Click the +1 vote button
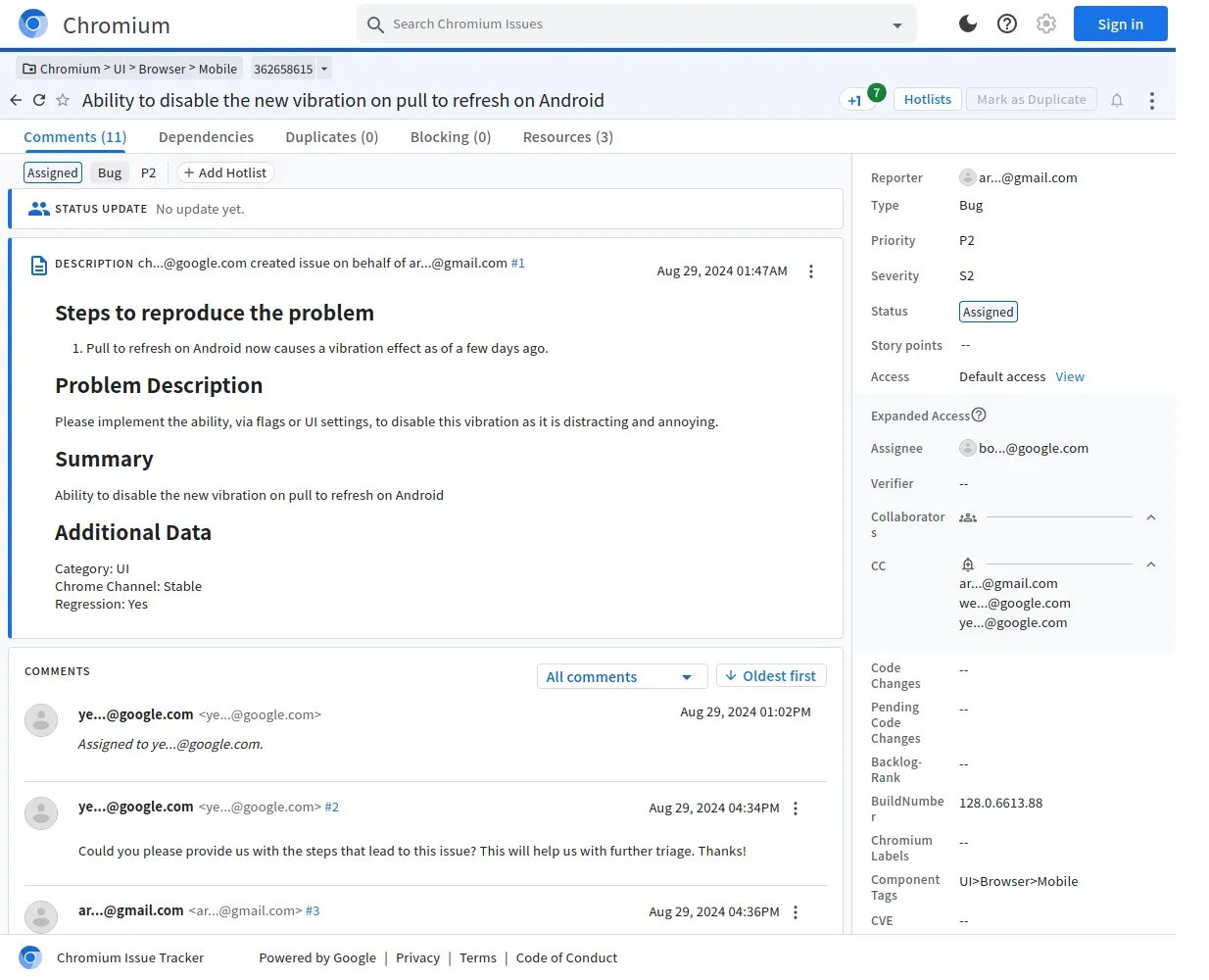This screenshot has width=1209, height=980. 854,100
